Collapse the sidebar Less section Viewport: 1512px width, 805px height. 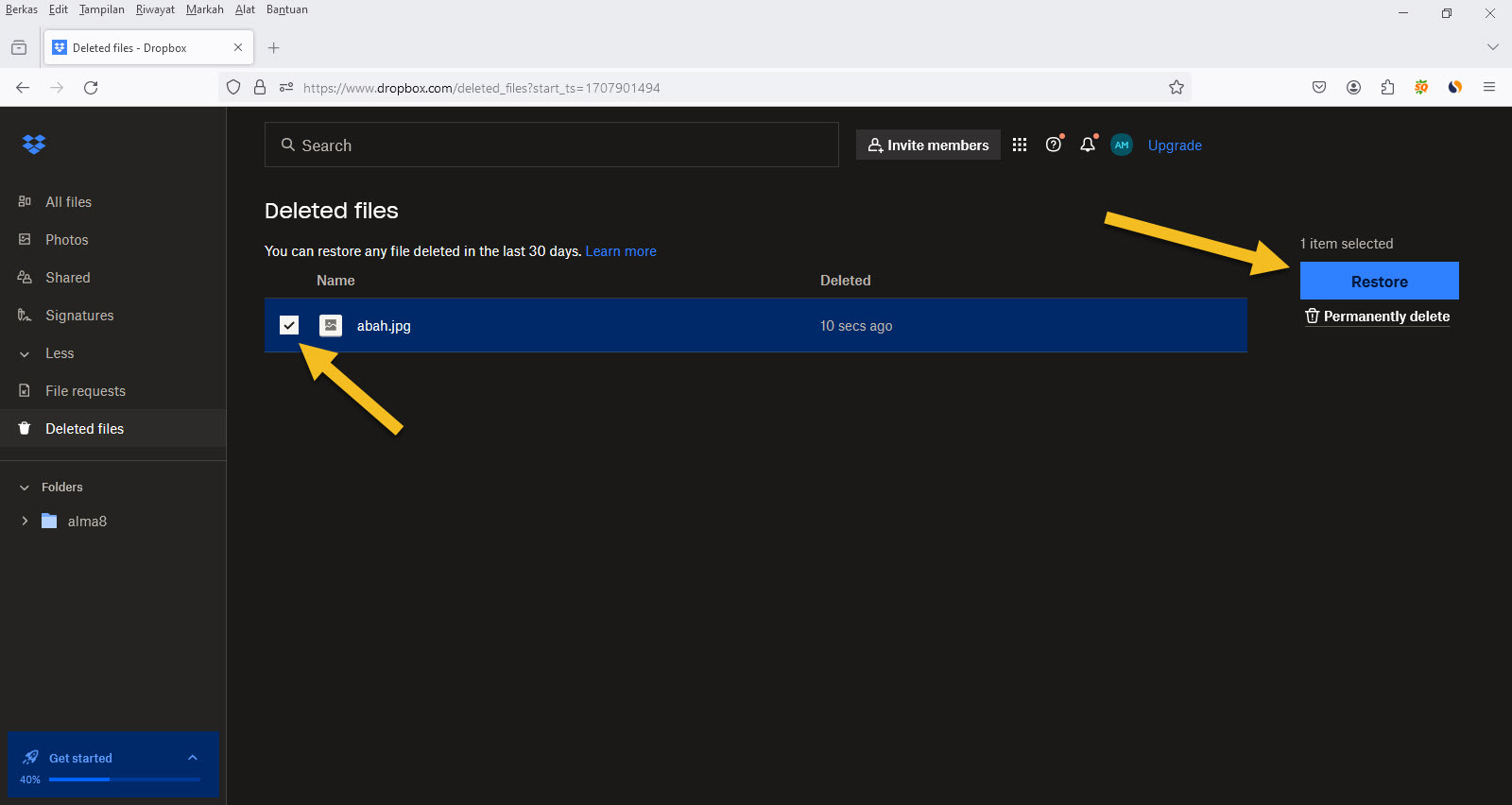click(x=25, y=353)
